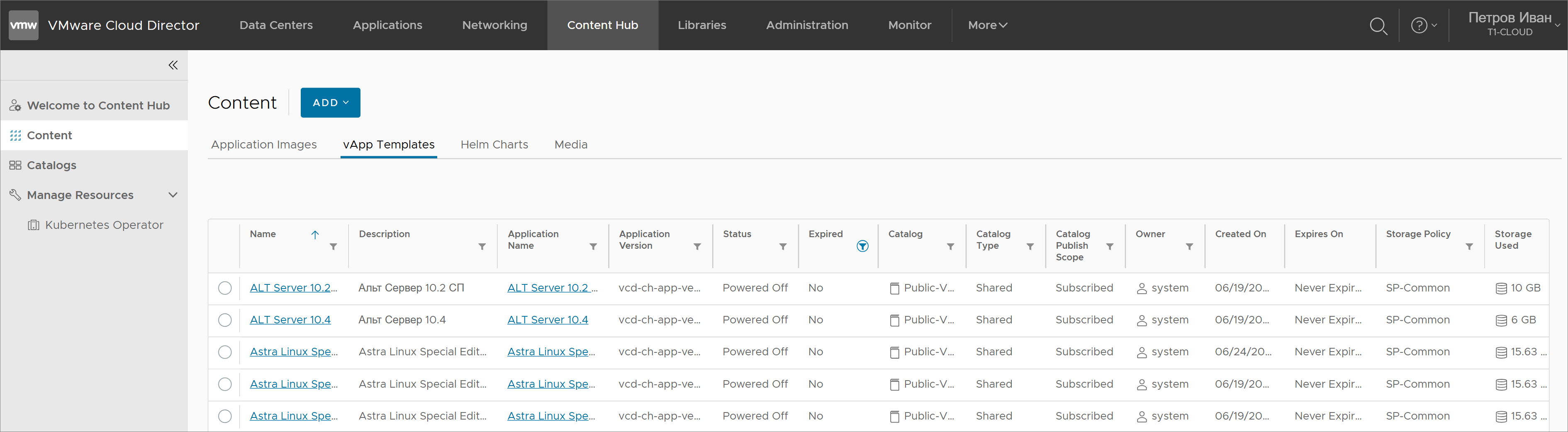1568x432 pixels.
Task: Collapse the Manage Resources section chevron
Action: 173,195
